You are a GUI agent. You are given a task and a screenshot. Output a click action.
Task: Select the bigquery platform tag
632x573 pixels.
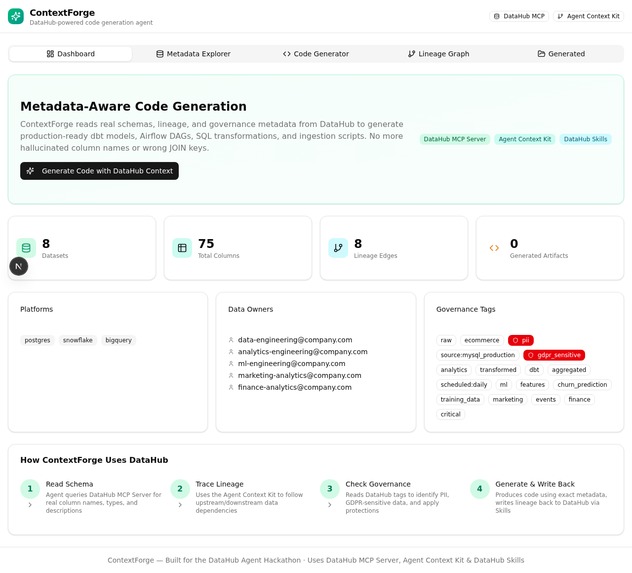pos(118,340)
